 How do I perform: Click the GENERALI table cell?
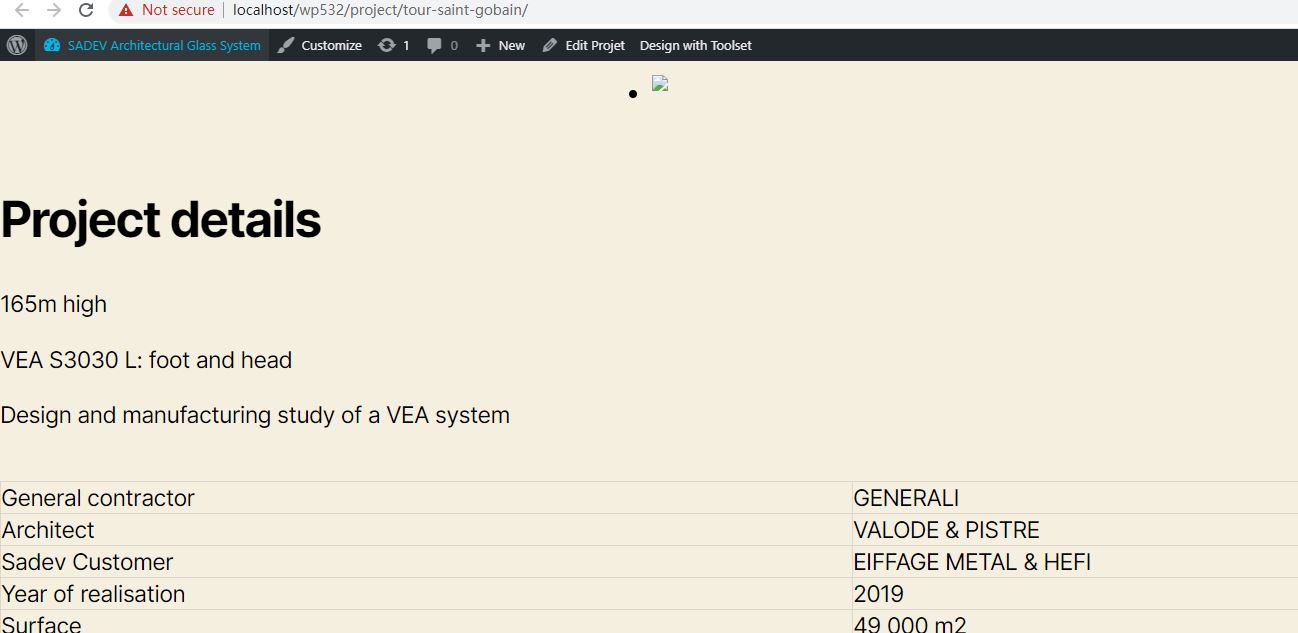pyautogui.click(x=1075, y=498)
